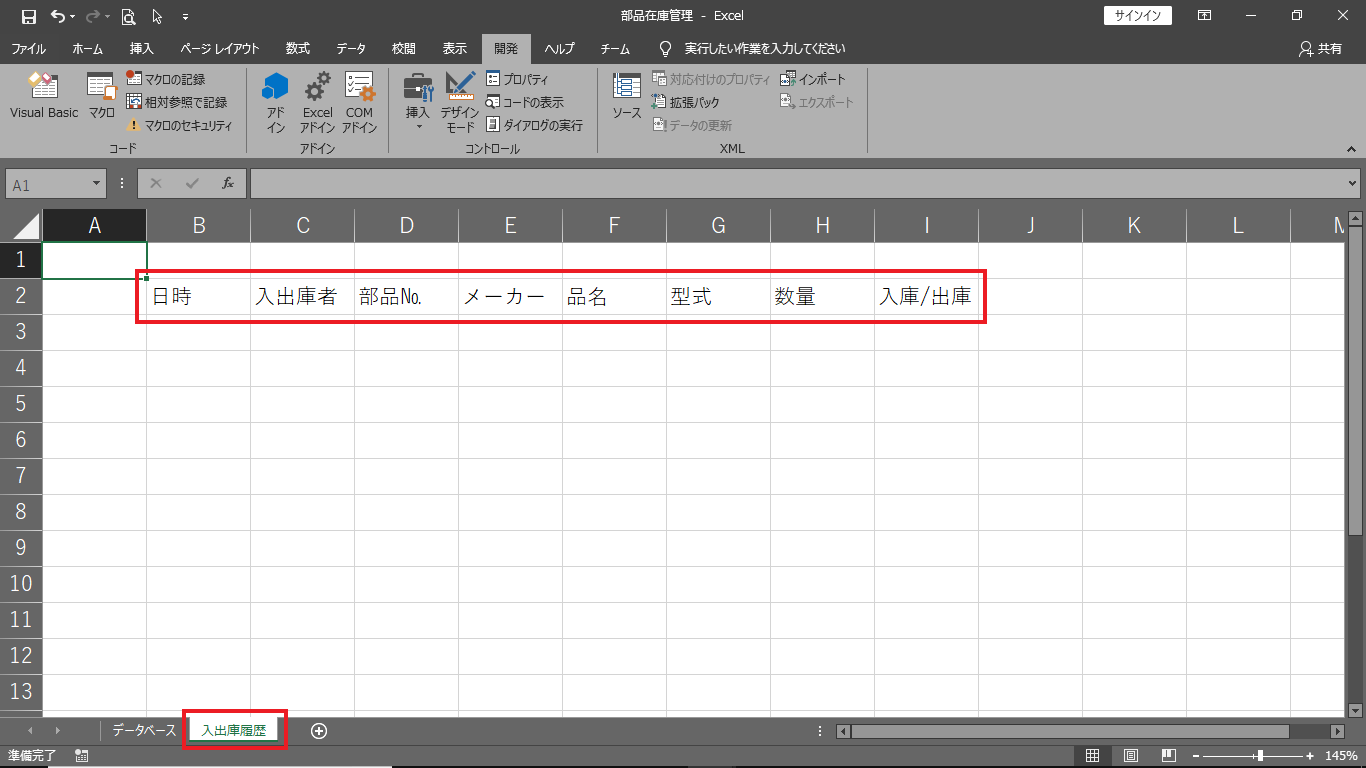Open XML ソース pane
Screen dimensions: 1366x768
click(627, 97)
